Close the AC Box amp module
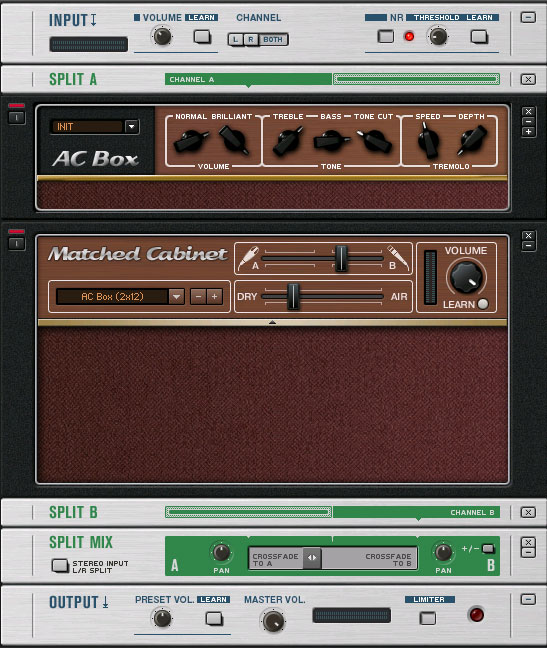 [528, 112]
